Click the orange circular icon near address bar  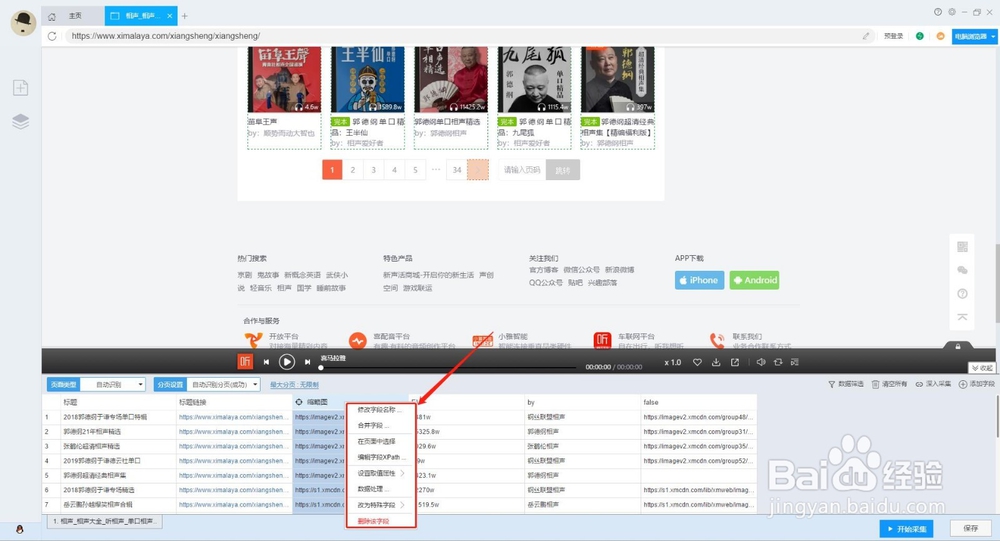coord(940,36)
